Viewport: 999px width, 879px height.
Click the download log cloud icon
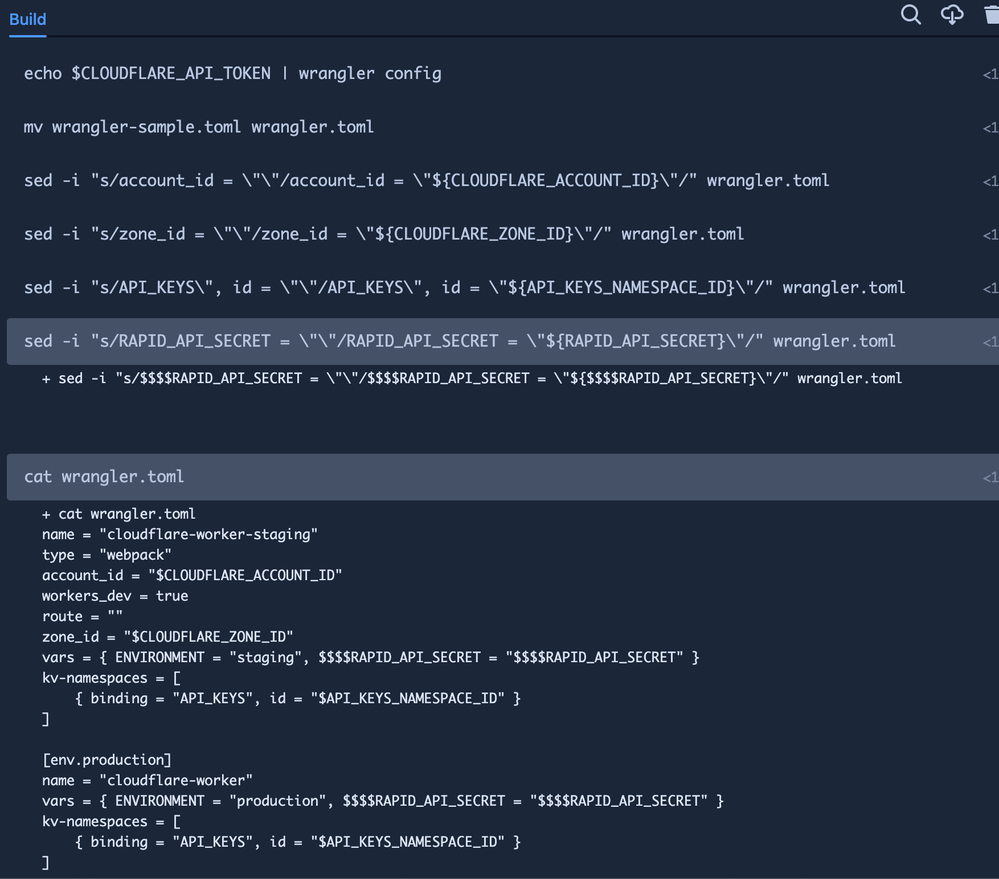click(x=952, y=15)
